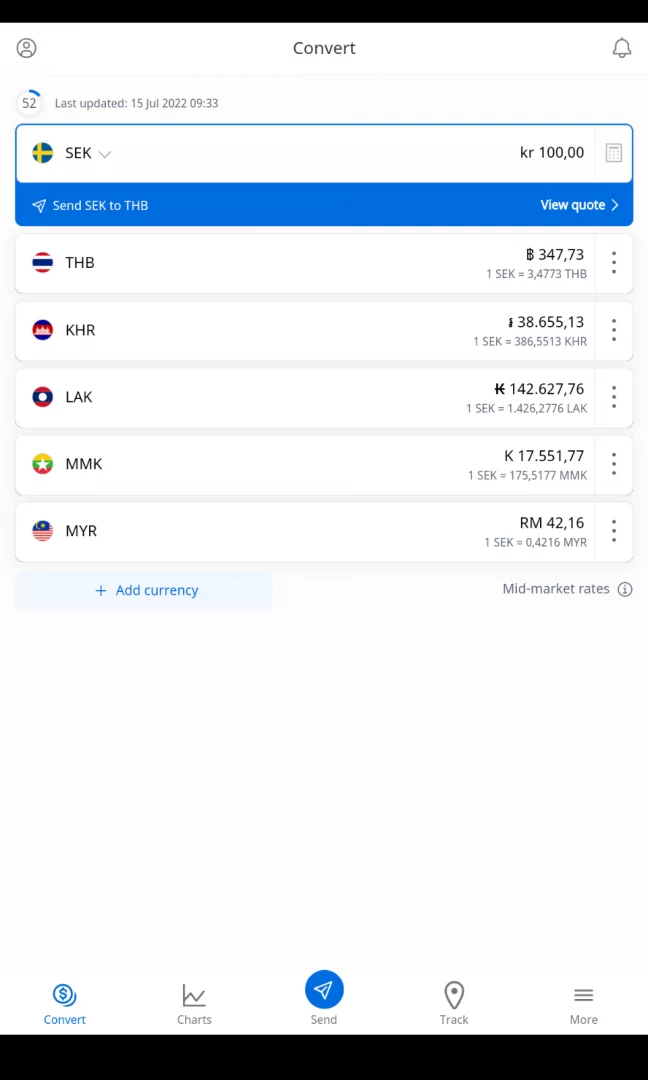Open options menu for MYR row
Viewport: 648px width, 1080px height.
(x=614, y=531)
